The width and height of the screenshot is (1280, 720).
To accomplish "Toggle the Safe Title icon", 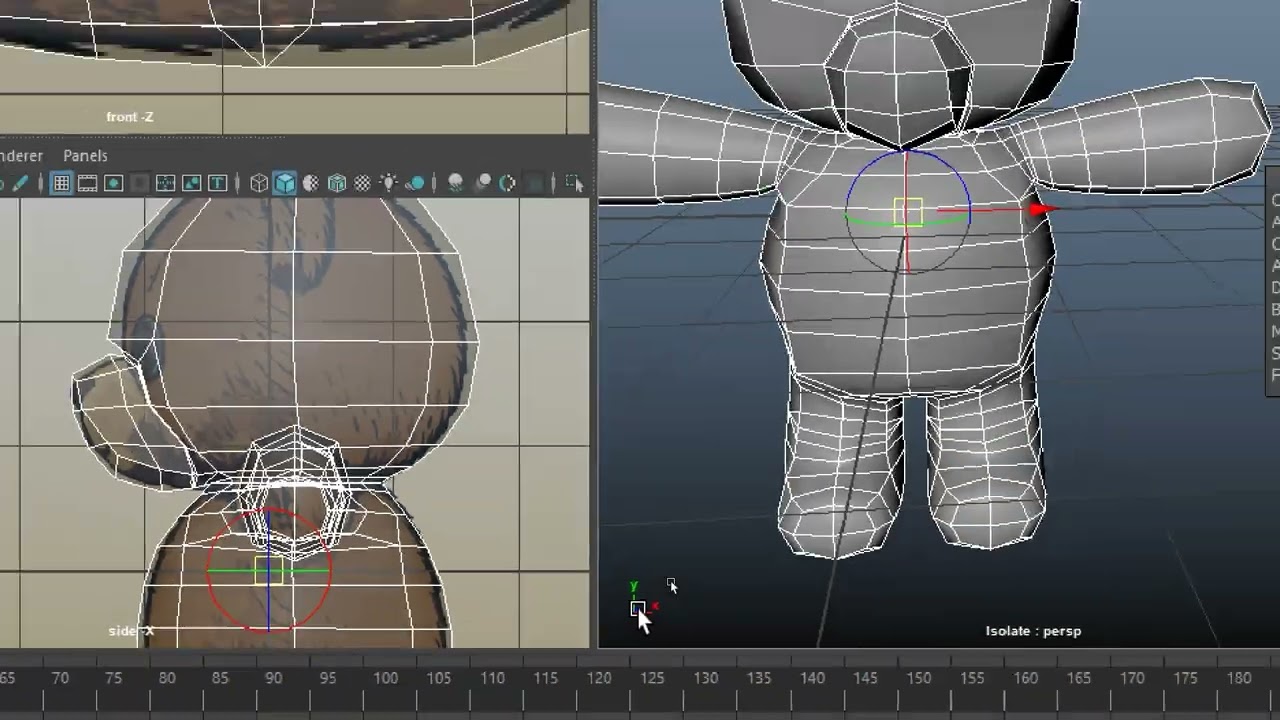I will click(217, 183).
